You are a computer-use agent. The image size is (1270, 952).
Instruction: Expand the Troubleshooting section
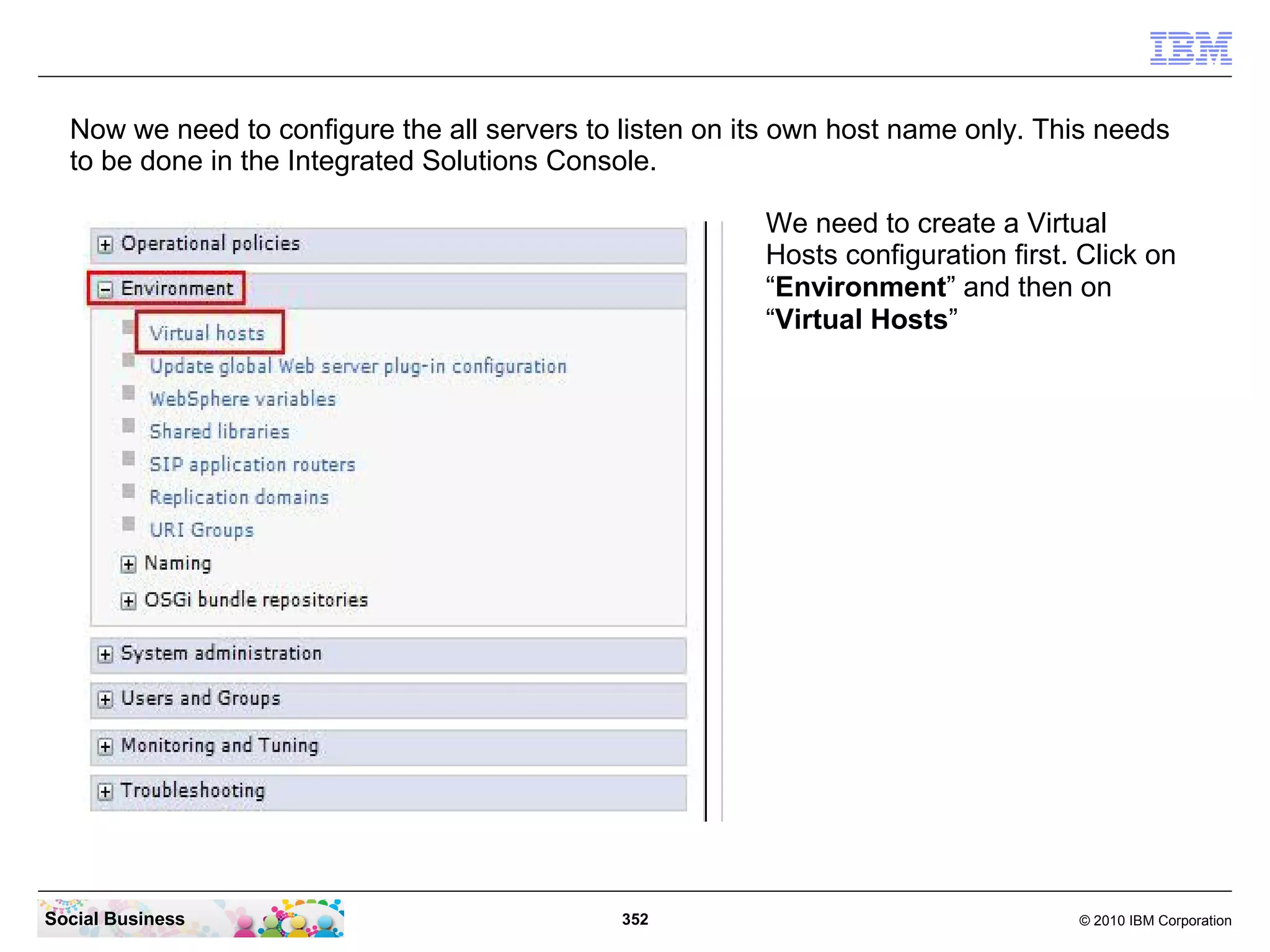coord(105,791)
